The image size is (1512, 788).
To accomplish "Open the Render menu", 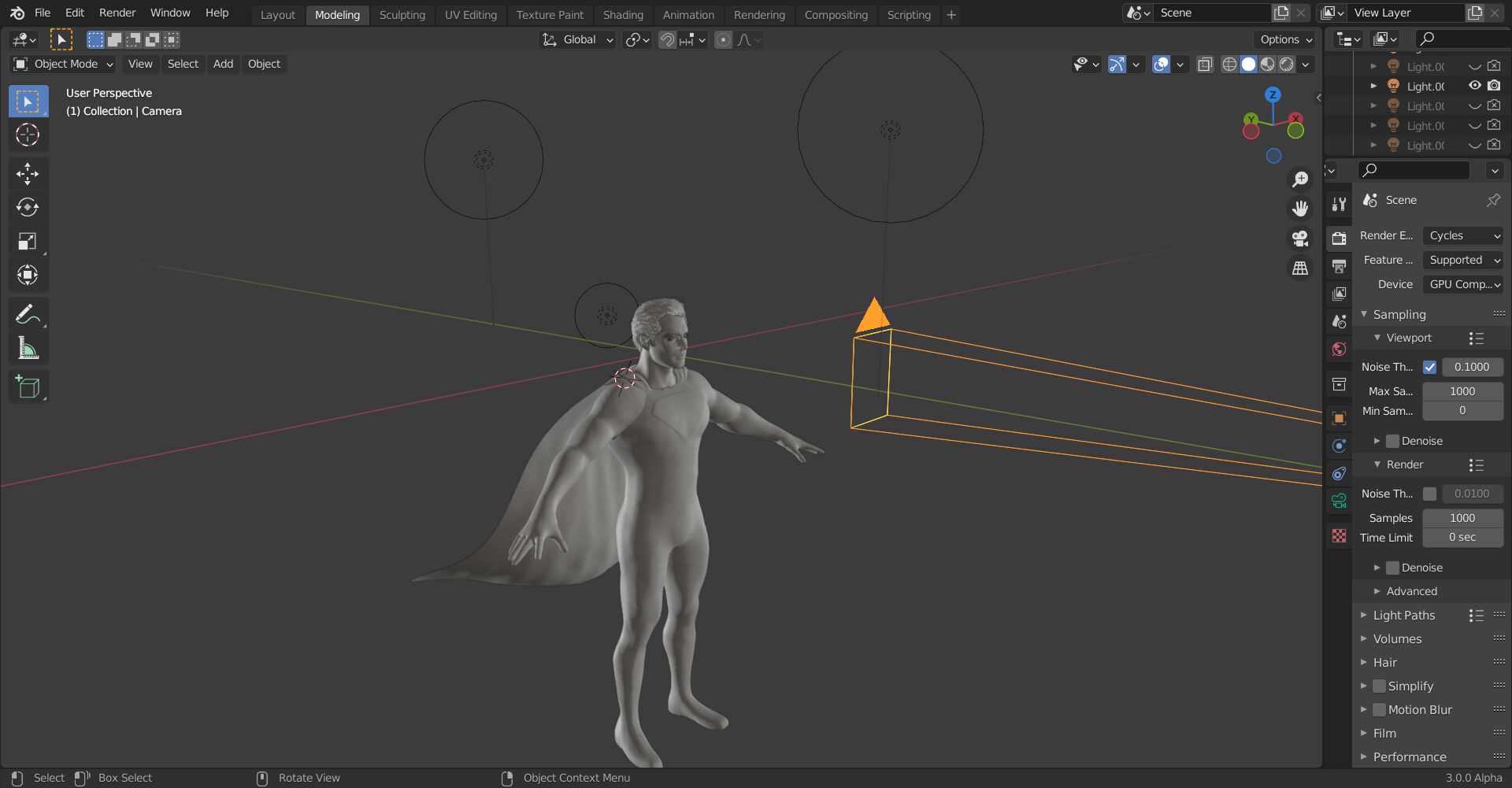I will 117,13.
